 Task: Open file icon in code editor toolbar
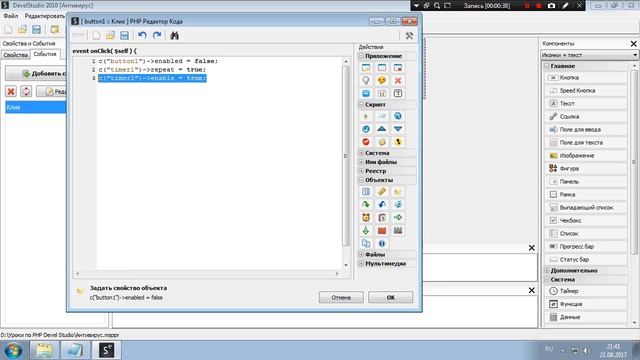pyautogui.click(x=110, y=36)
